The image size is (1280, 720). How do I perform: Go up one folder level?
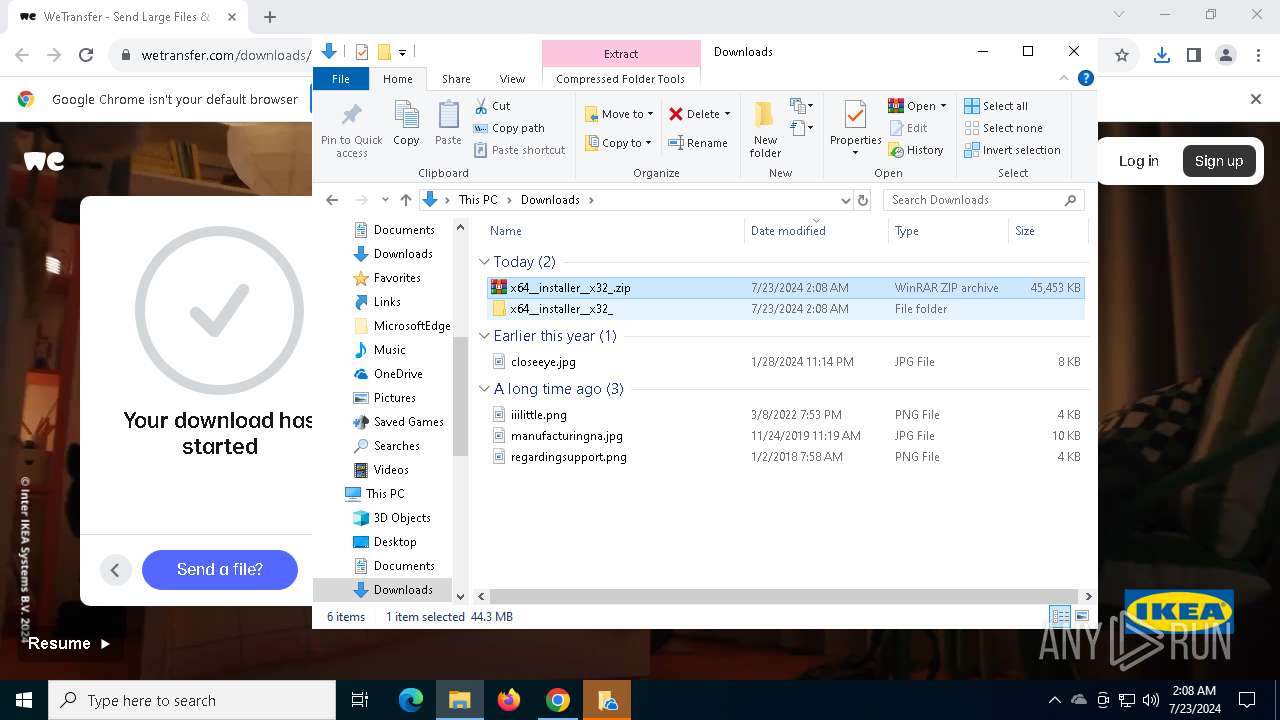tap(405, 200)
